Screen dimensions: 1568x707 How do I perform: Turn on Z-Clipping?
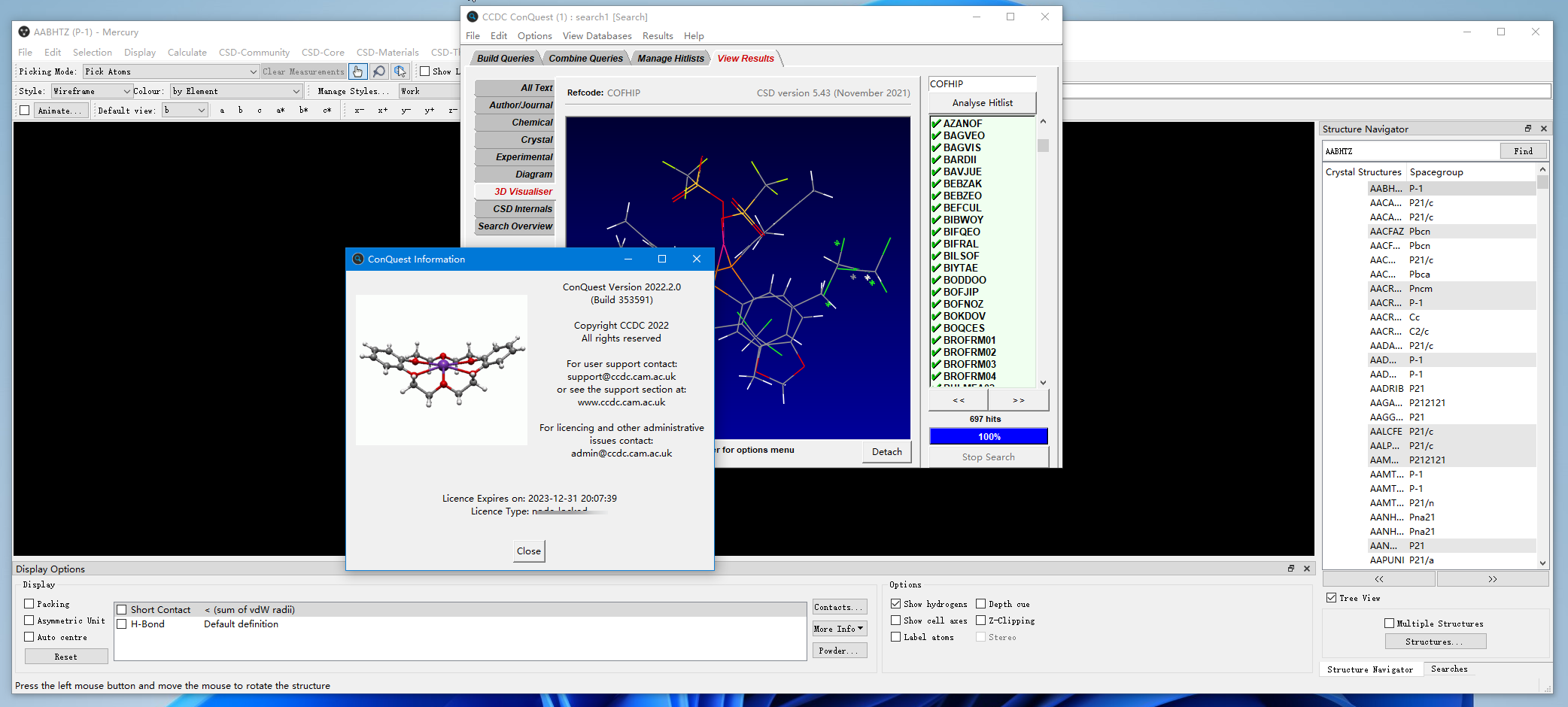pyautogui.click(x=981, y=621)
